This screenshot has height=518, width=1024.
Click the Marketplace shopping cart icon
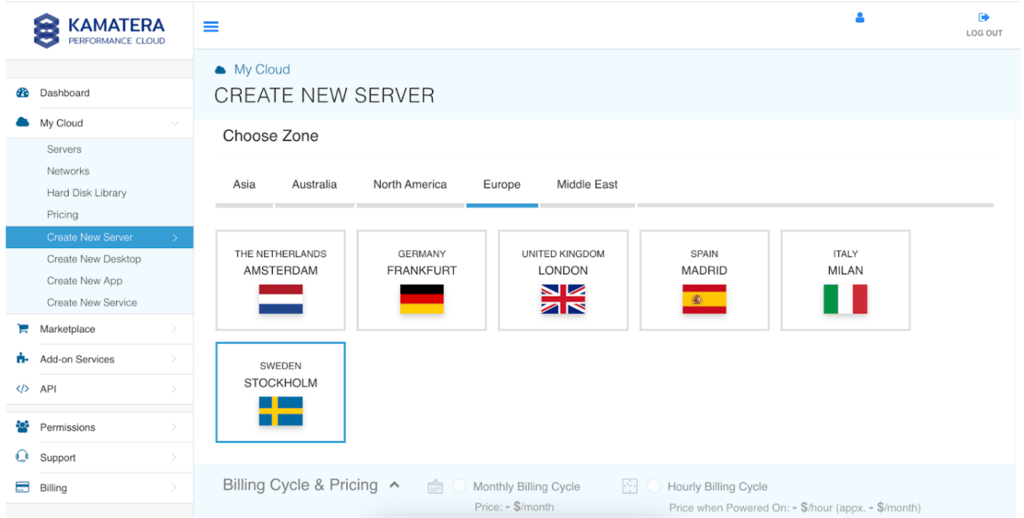pyautogui.click(x=22, y=329)
